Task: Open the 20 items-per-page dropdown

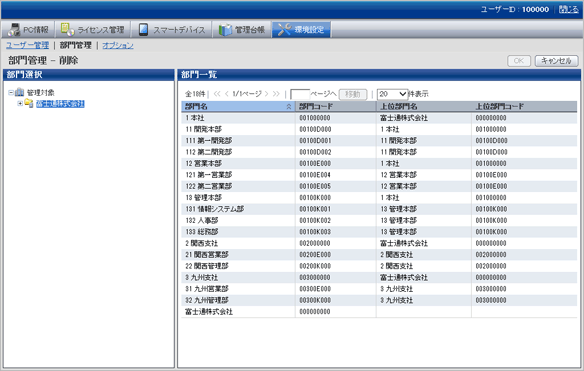Action: click(x=392, y=94)
